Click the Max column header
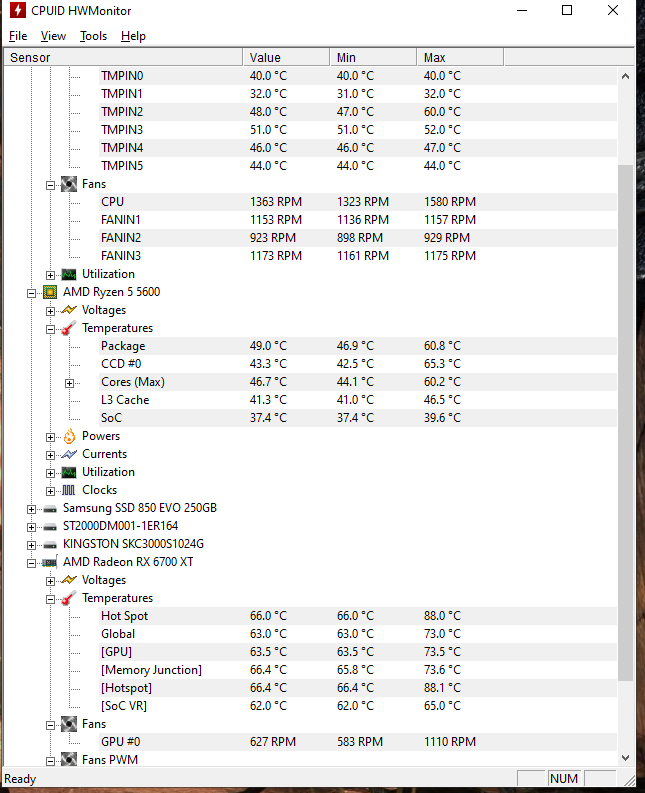The height and width of the screenshot is (793, 645). [460, 58]
